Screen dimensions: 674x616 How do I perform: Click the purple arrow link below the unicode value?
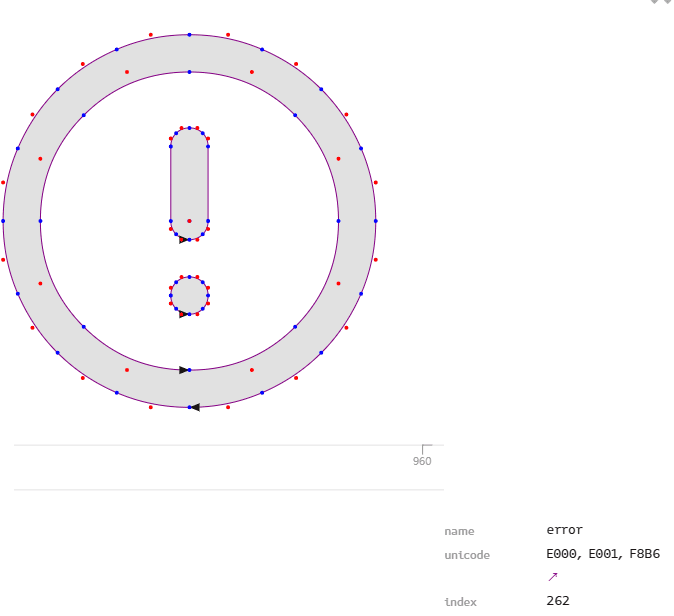[552, 576]
